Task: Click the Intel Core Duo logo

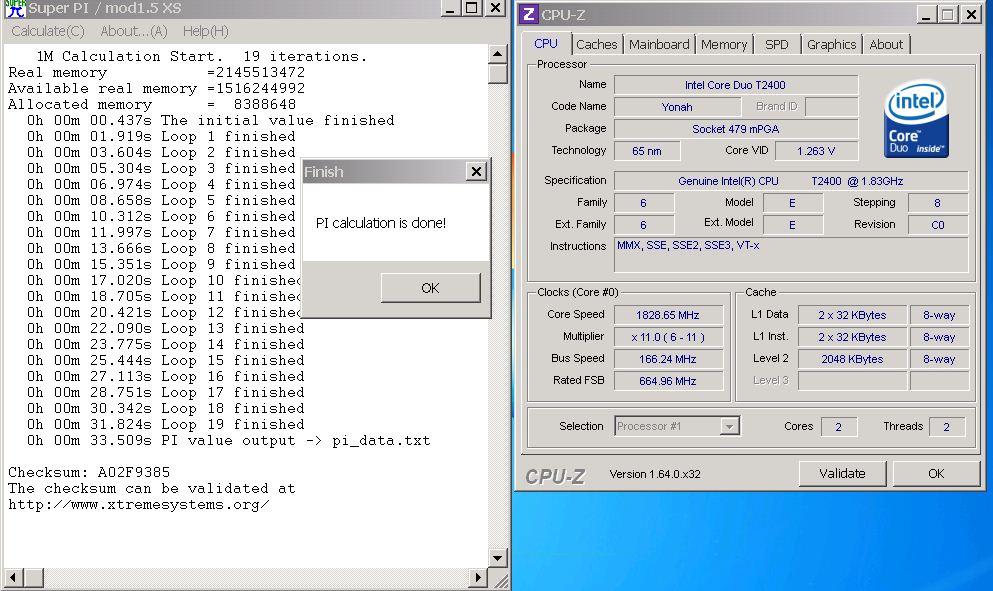Action: [916, 118]
